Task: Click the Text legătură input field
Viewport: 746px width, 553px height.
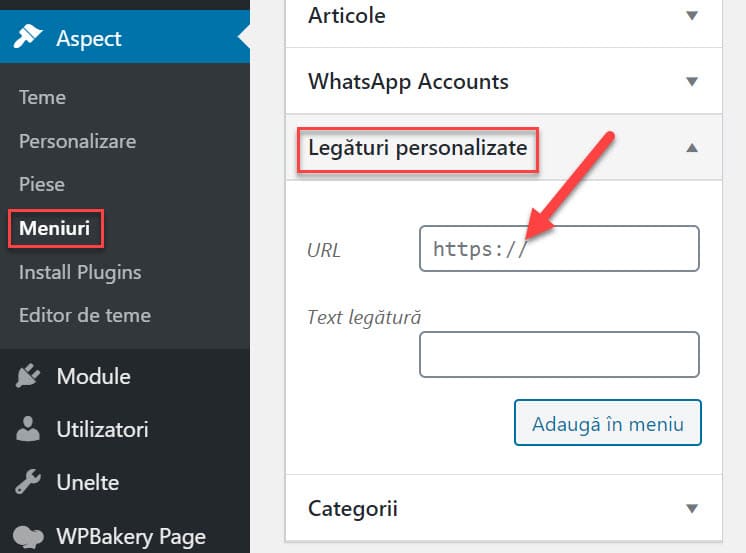Action: coord(558,355)
